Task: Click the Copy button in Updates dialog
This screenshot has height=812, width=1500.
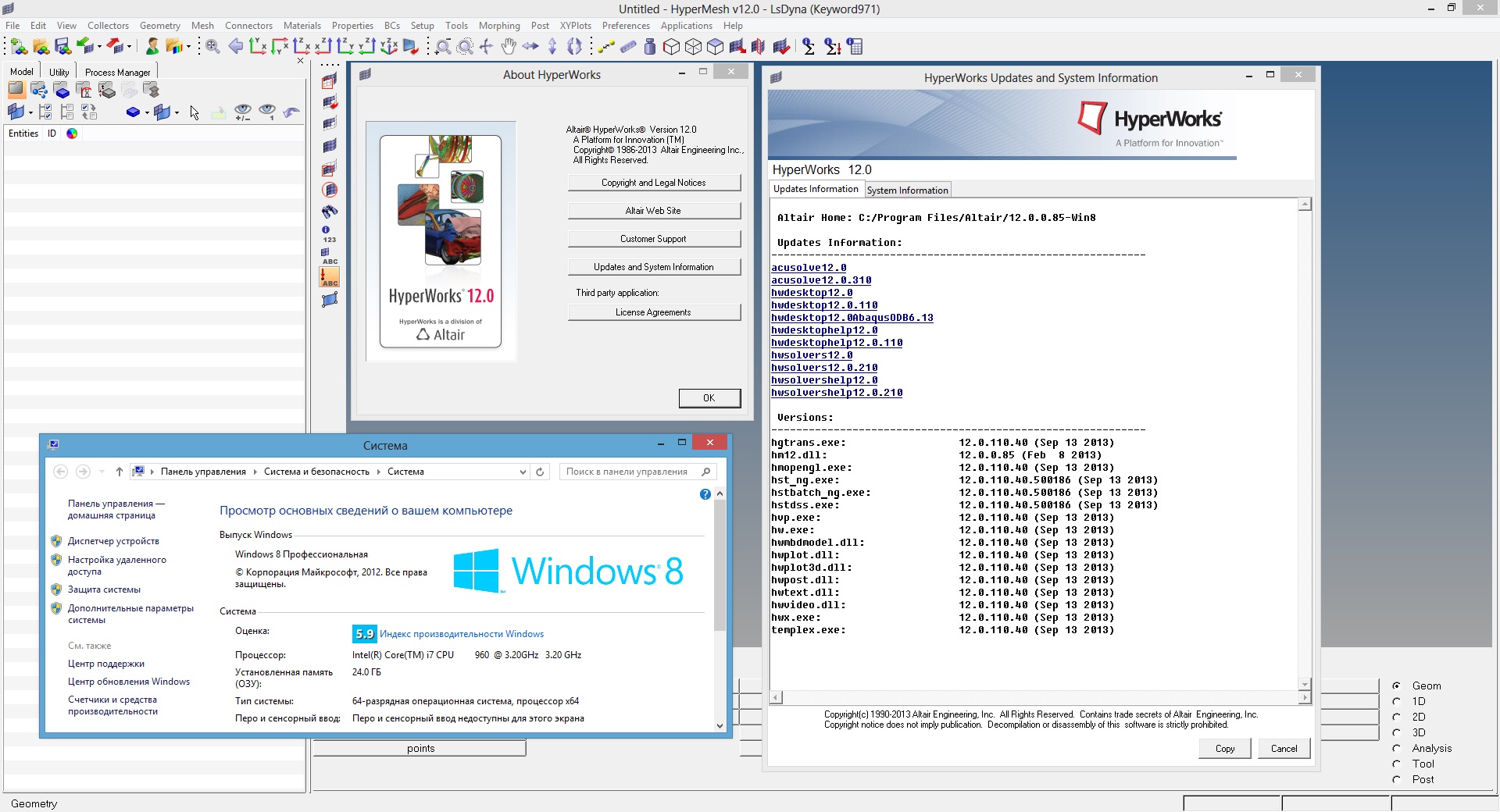Action: coord(1225,748)
